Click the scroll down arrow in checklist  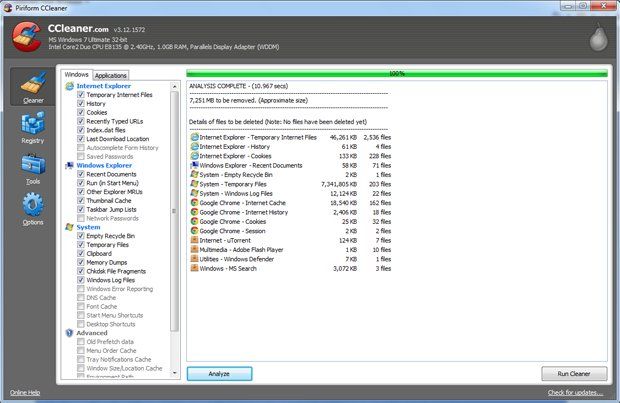(x=174, y=373)
